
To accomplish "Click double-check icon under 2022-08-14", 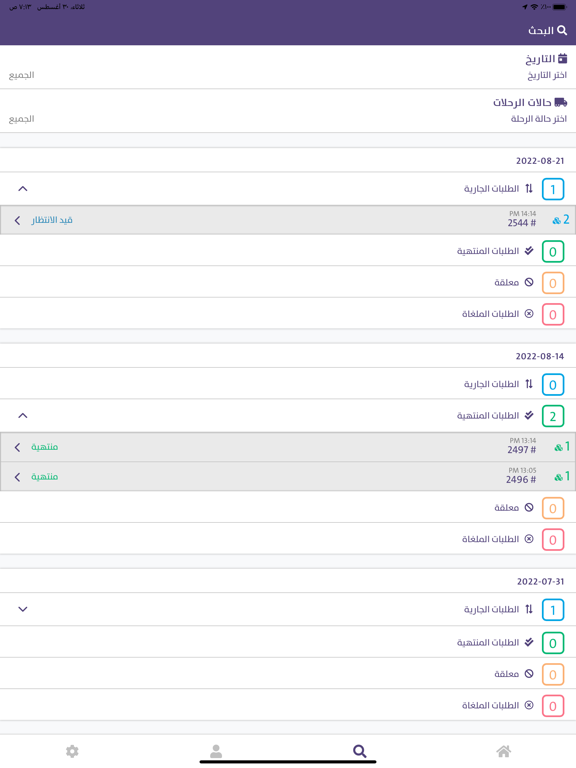I will coord(529,415).
